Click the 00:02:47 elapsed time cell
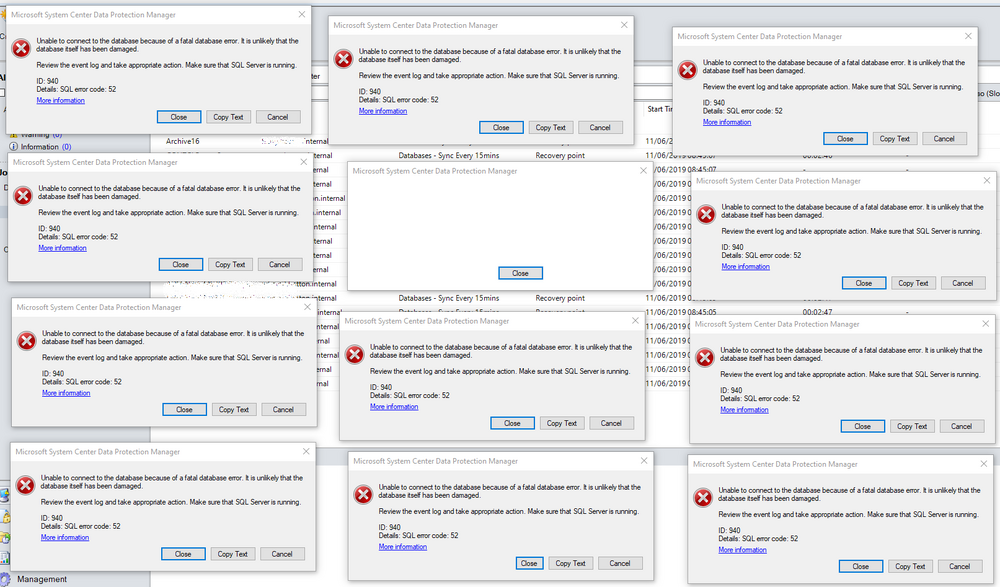 817,313
